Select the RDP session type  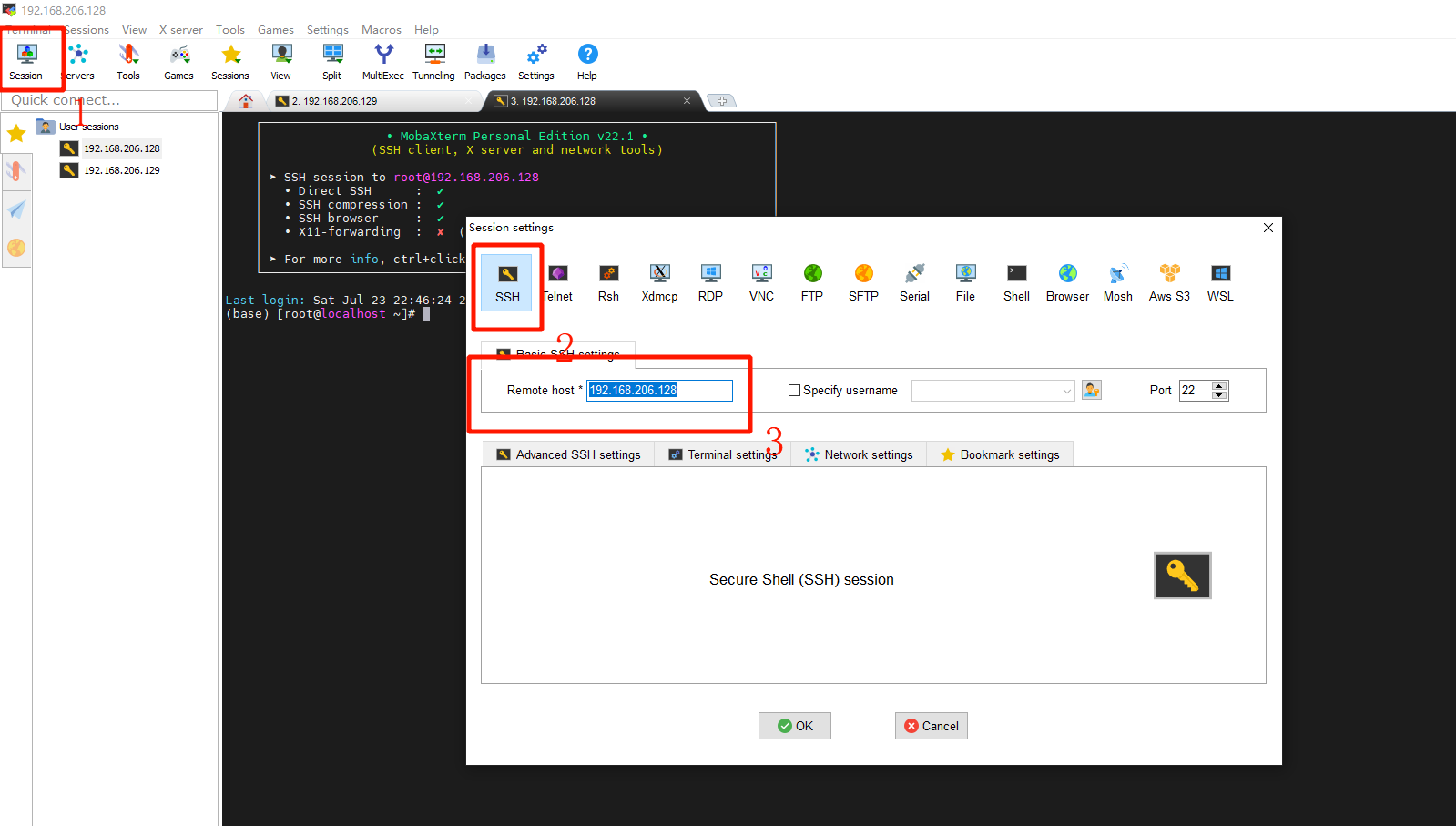click(711, 283)
